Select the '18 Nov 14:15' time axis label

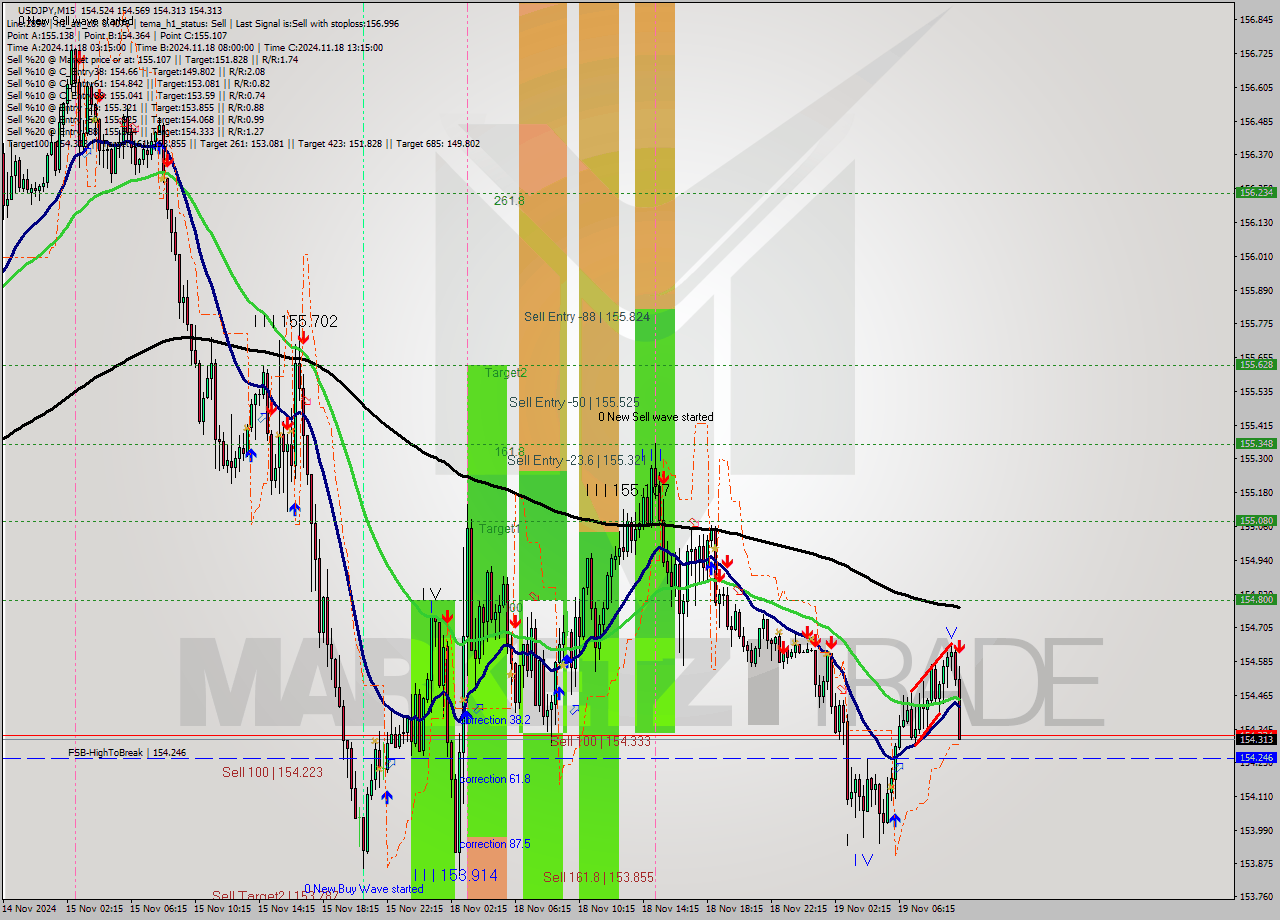[x=670, y=909]
